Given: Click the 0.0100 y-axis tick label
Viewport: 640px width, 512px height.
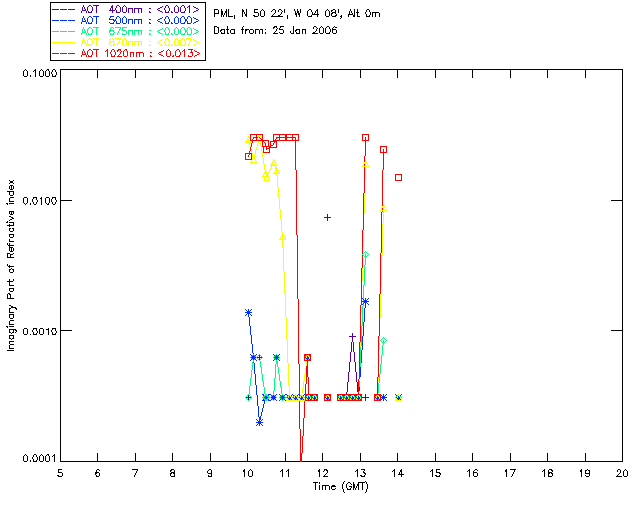Looking at the screenshot, I should coord(40,201).
